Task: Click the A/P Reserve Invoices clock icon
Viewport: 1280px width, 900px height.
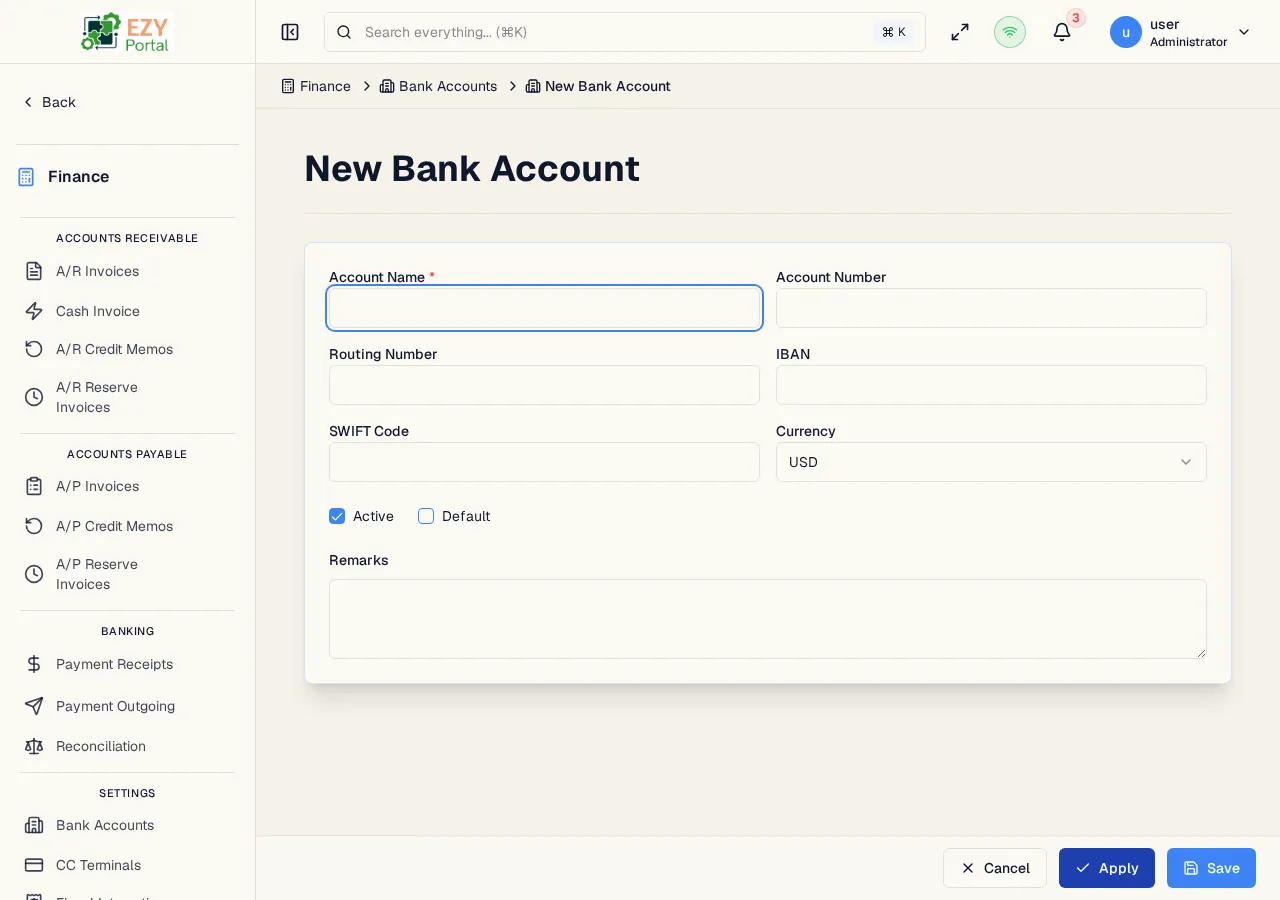Action: [34, 574]
